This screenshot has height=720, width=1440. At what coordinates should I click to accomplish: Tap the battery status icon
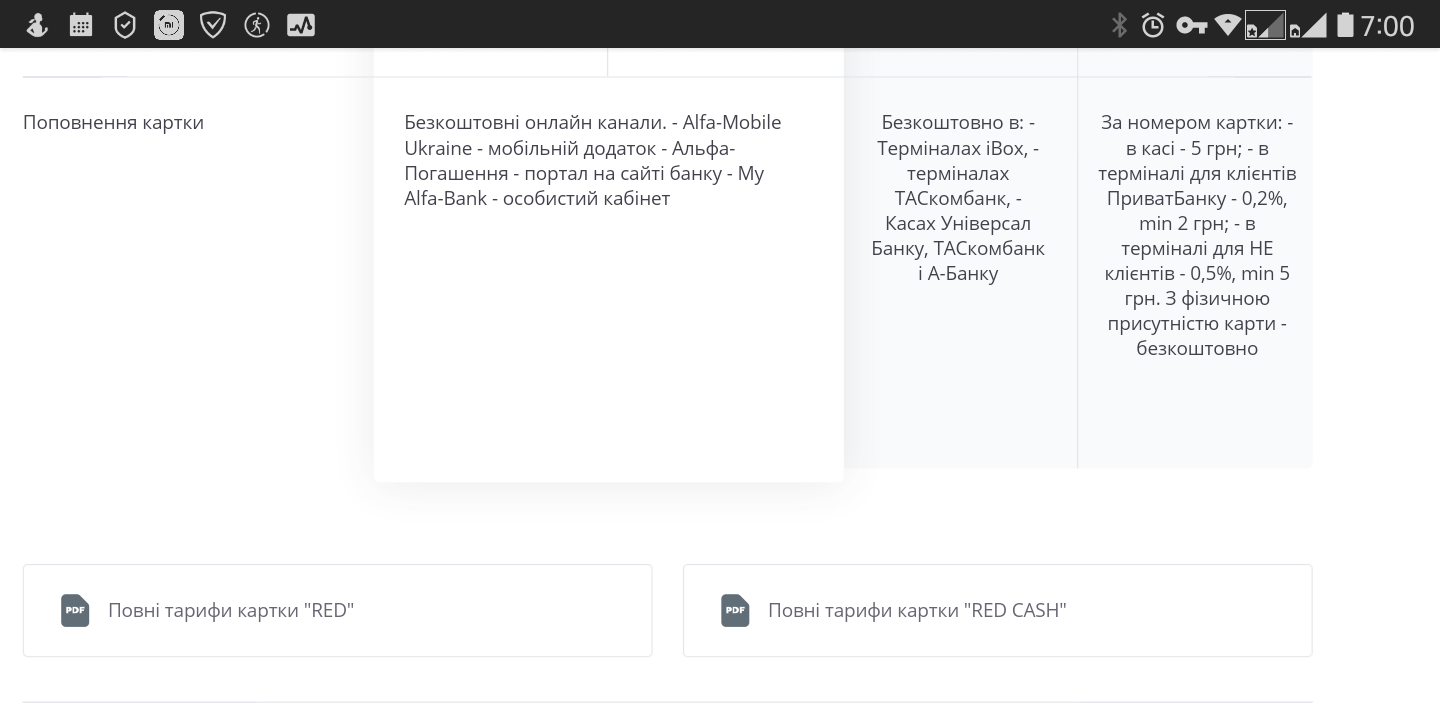[1345, 25]
